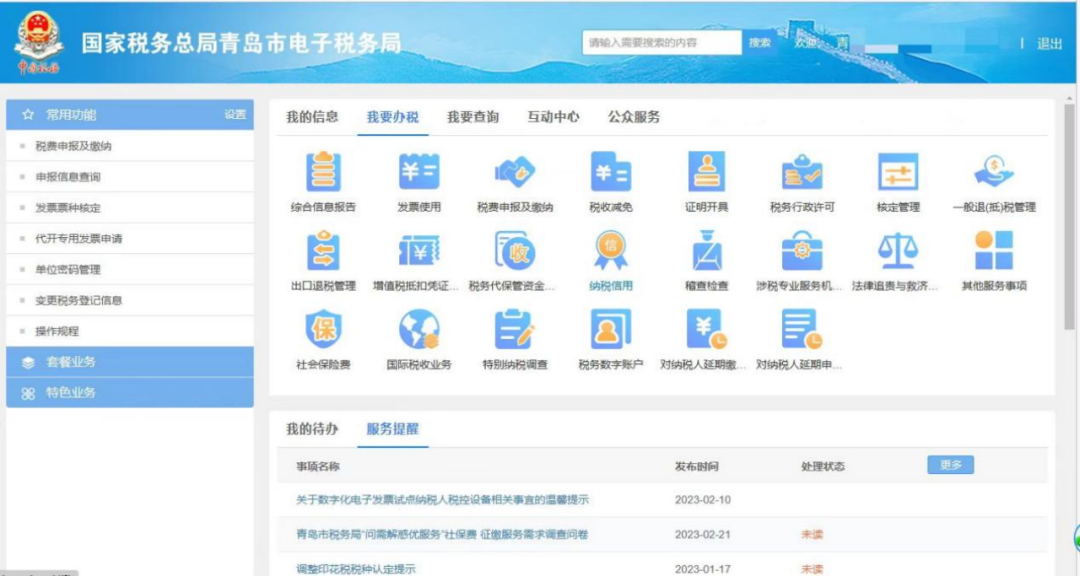Open the 对纳税人延期缴纳 icon
The height and width of the screenshot is (576, 1080).
[706, 329]
